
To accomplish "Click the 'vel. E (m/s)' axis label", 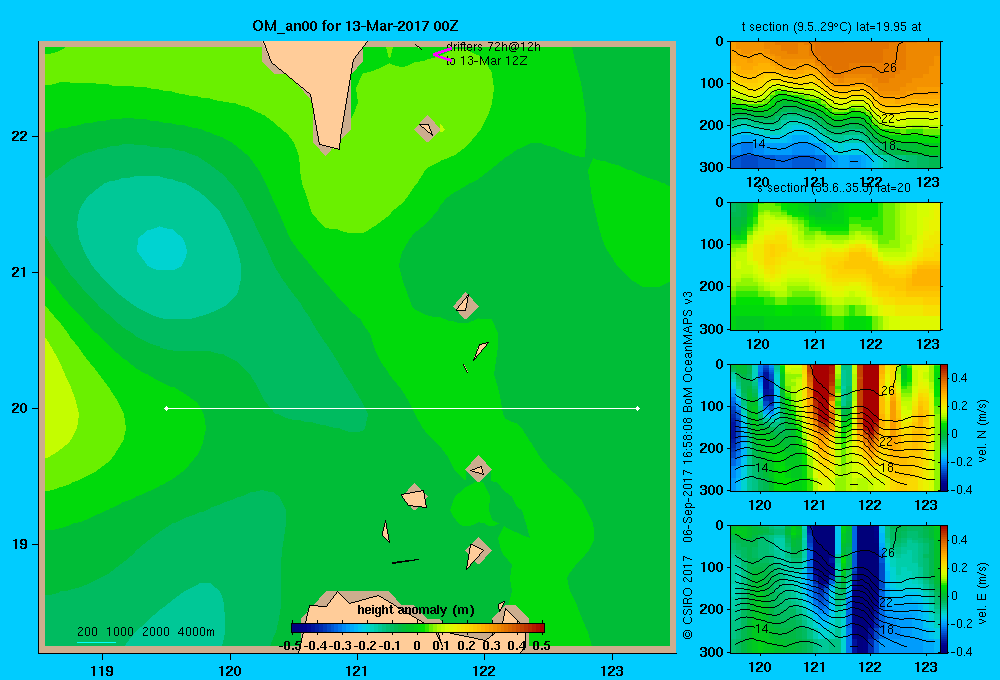I will [x=982, y=593].
